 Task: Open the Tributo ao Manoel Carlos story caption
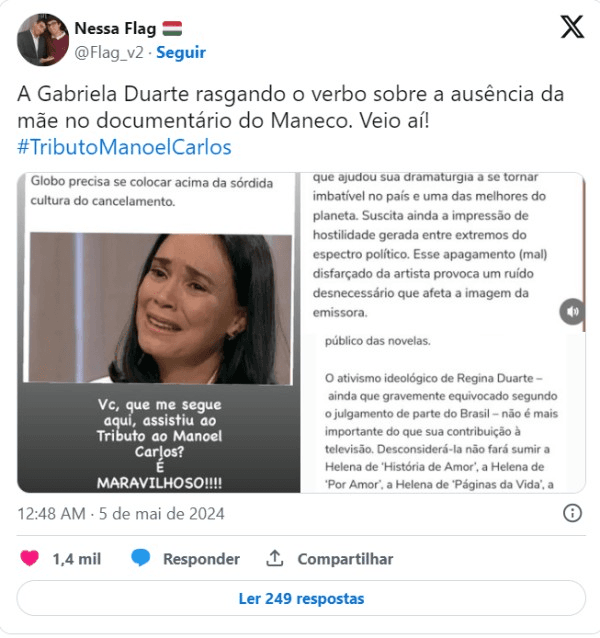159,444
